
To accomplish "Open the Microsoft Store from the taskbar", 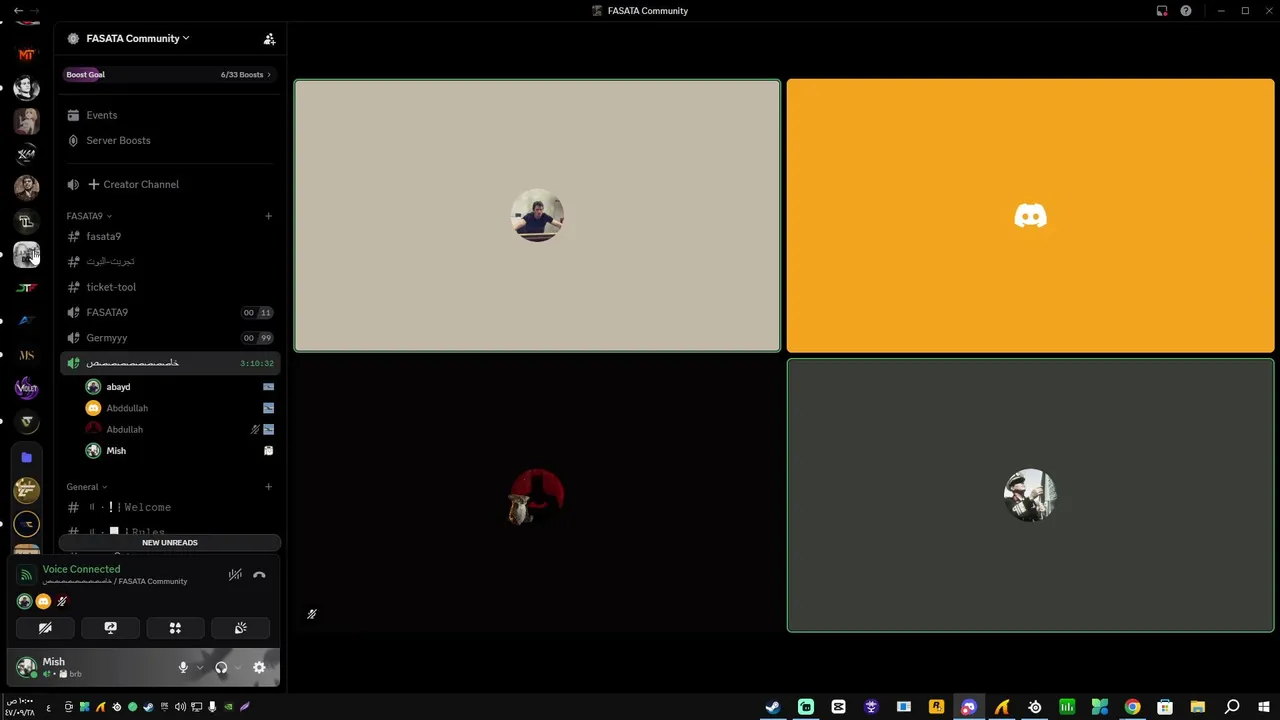I will [x=1165, y=707].
